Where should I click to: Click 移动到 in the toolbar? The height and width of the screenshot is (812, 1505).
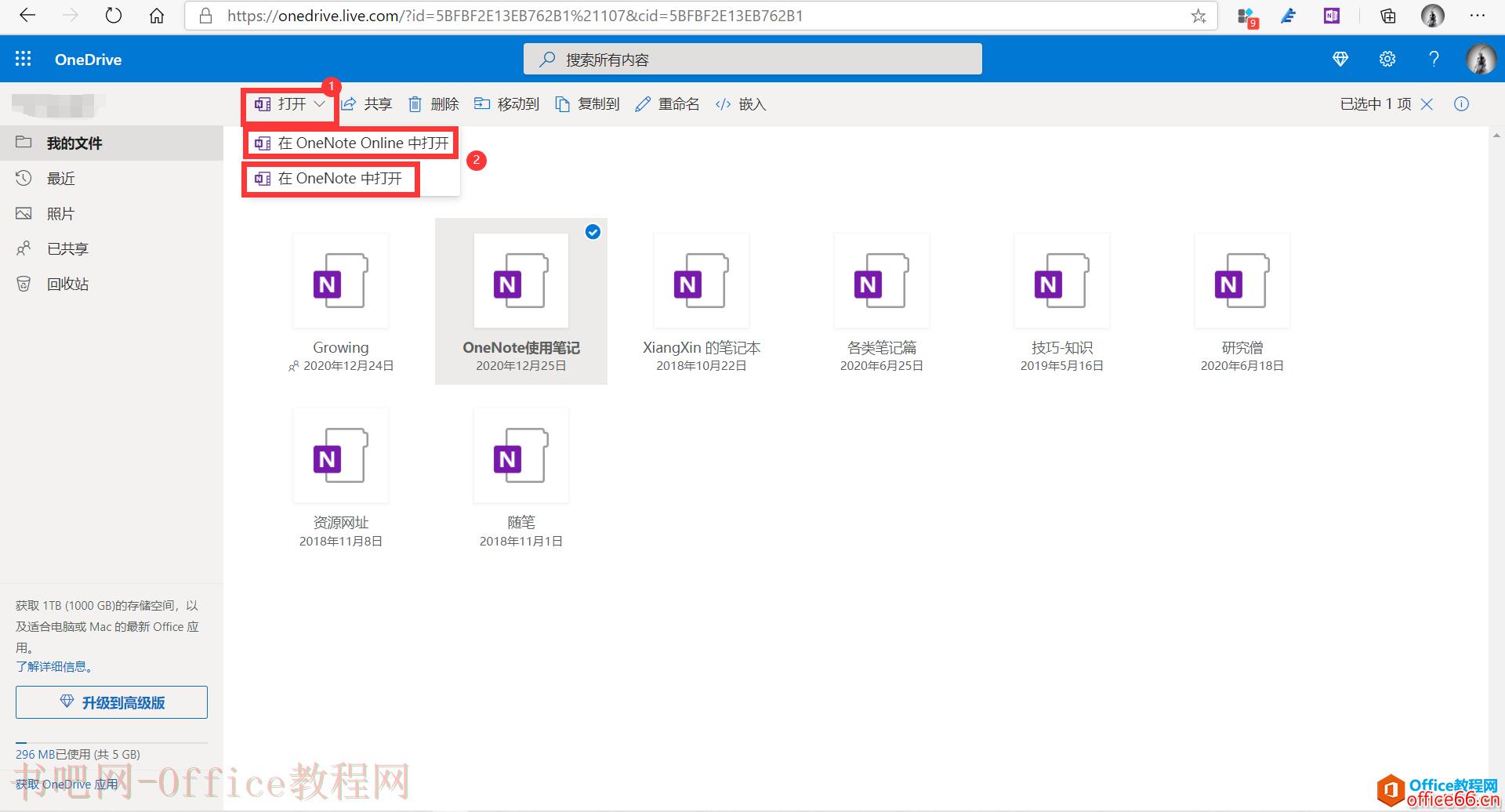click(x=506, y=104)
